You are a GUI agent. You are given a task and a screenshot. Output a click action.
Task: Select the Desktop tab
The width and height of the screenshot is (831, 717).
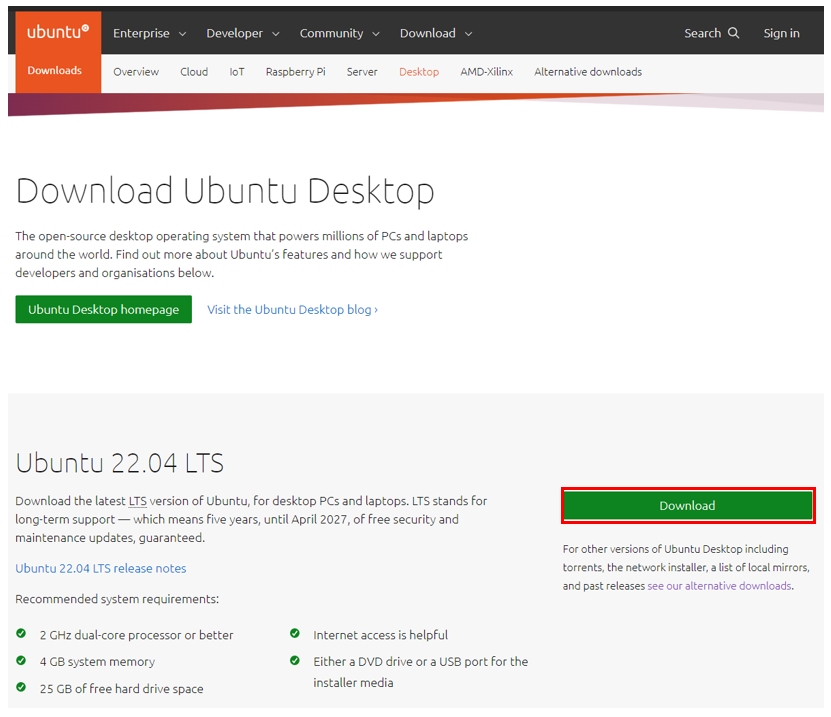tap(419, 72)
